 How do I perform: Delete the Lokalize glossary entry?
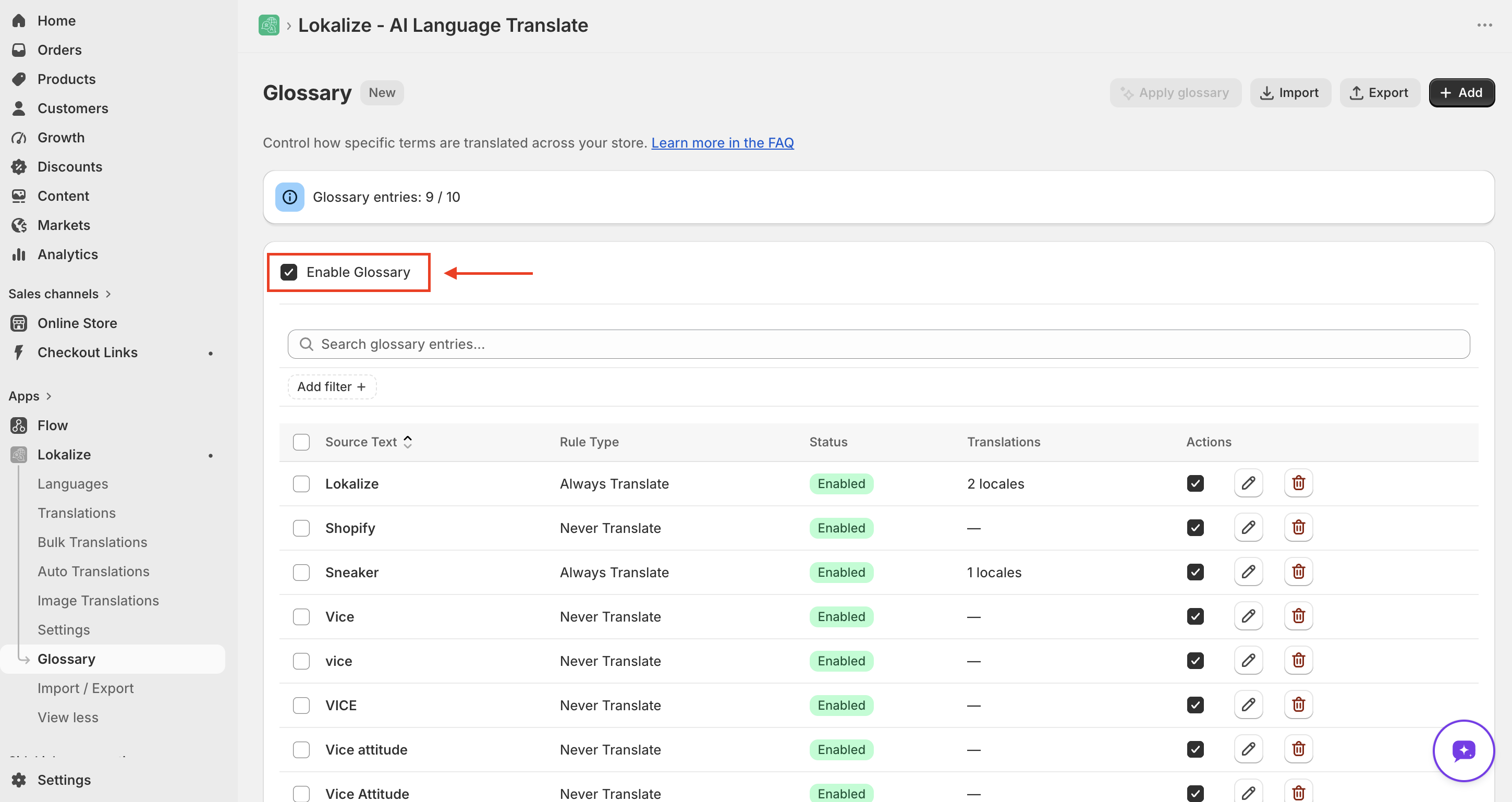(x=1298, y=483)
